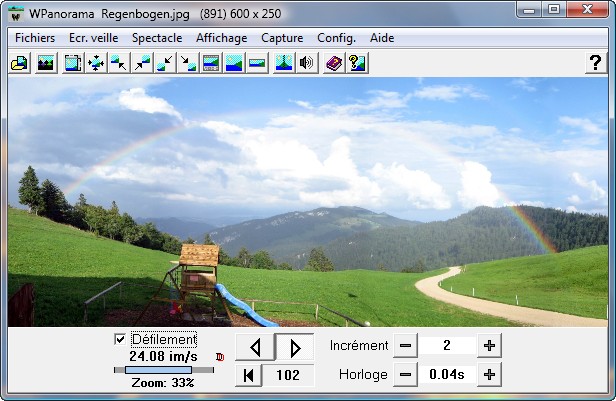This screenshot has width=616, height=401.
Task: Decrease Incrément with the minus button
Action: point(405,346)
